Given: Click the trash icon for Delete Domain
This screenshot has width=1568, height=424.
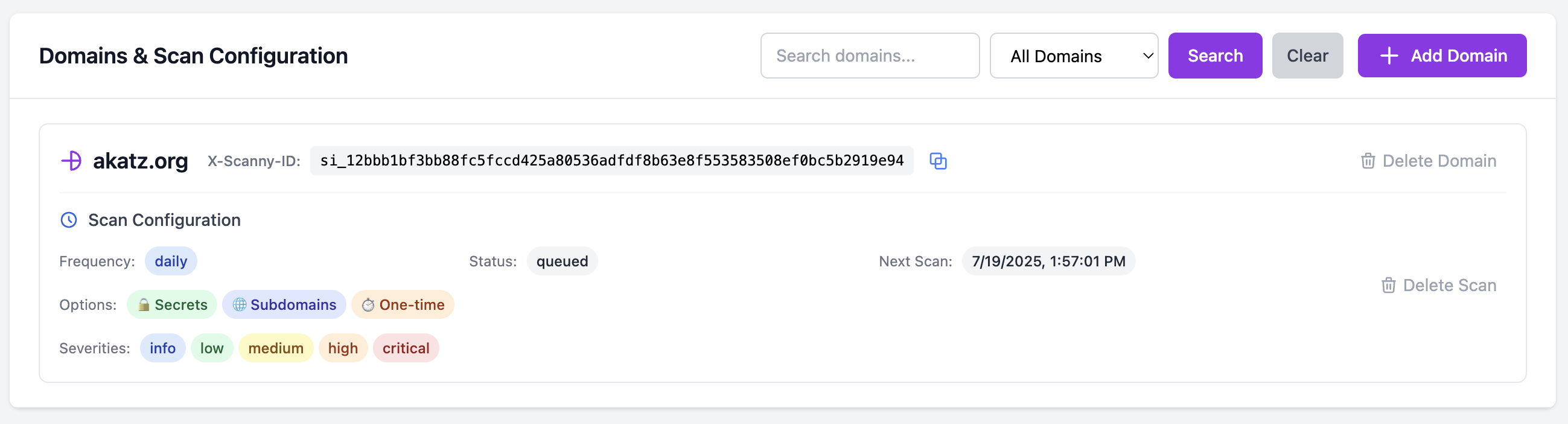Looking at the screenshot, I should pos(1368,161).
